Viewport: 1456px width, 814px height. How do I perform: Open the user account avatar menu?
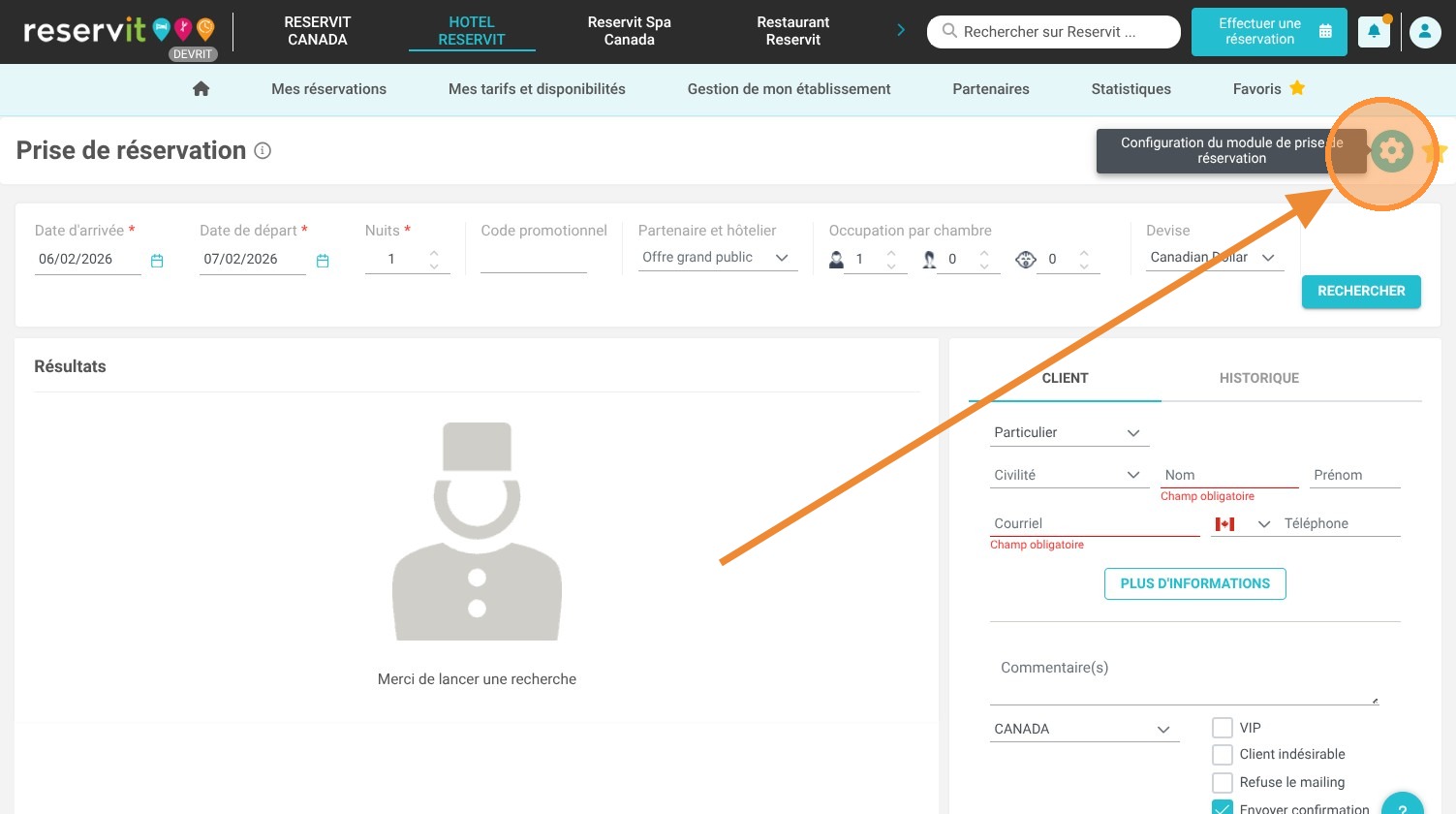[1425, 32]
